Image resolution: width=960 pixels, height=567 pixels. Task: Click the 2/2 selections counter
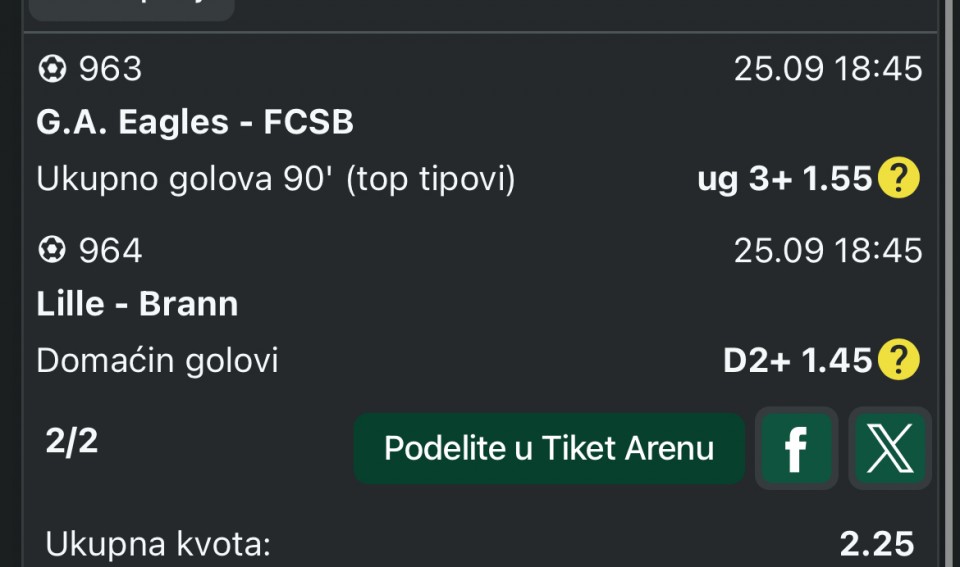point(72,441)
